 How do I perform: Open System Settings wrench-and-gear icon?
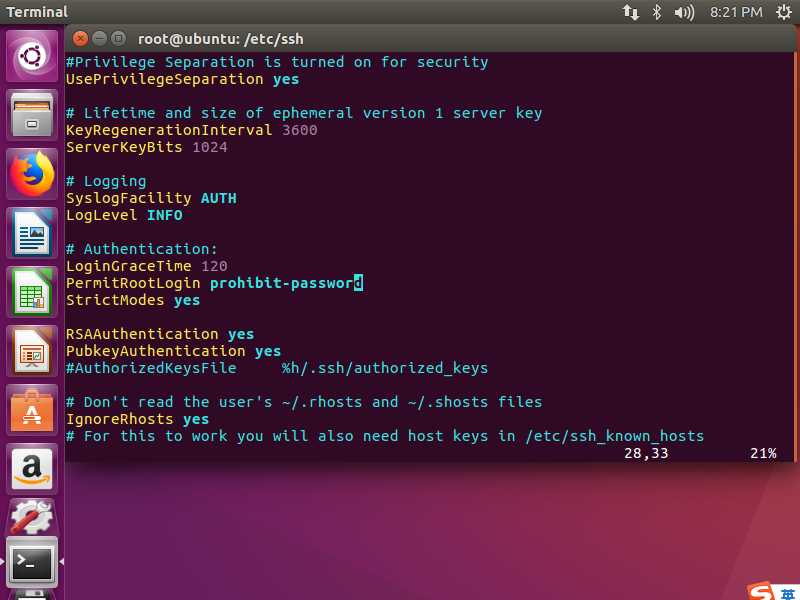[32, 516]
